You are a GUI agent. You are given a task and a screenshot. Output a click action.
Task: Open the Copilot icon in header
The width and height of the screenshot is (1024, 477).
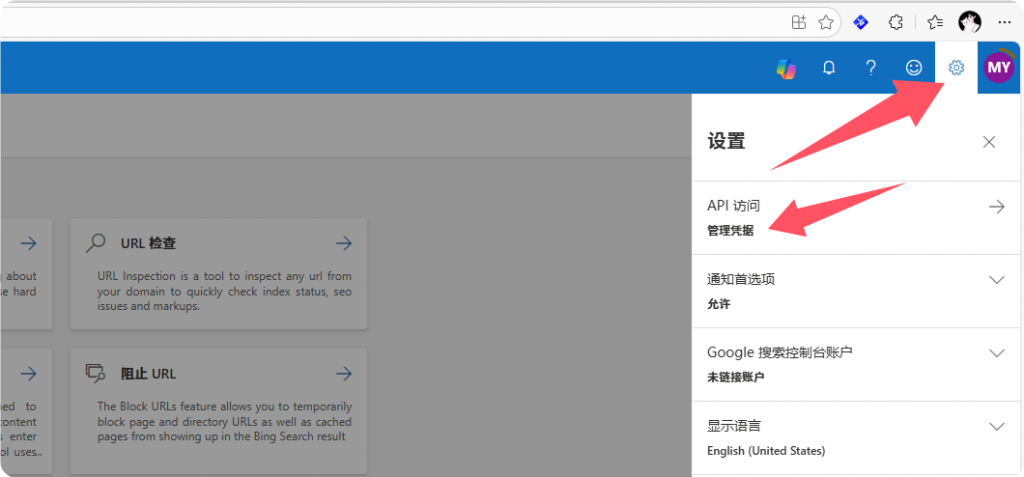tap(786, 68)
